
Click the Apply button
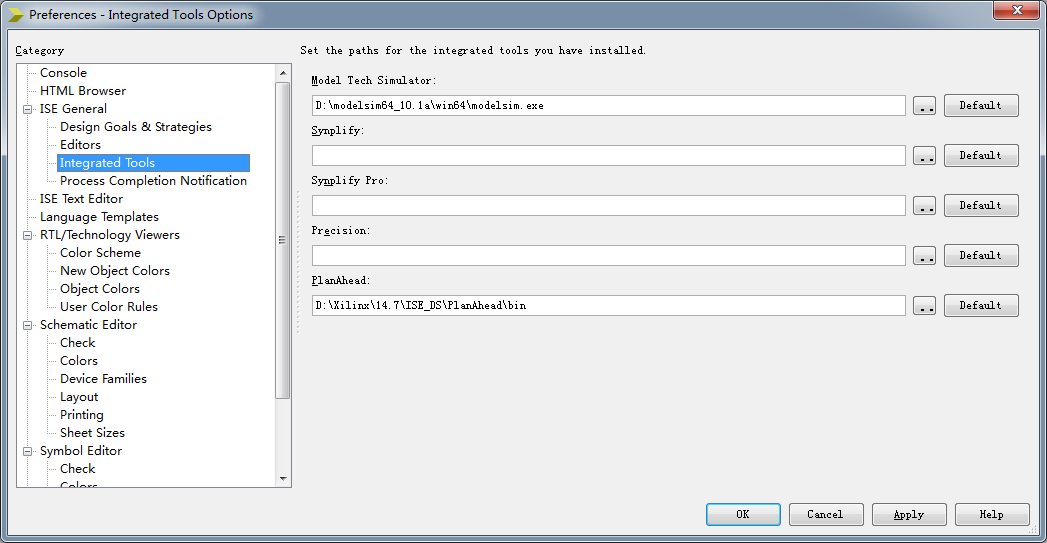click(x=909, y=514)
